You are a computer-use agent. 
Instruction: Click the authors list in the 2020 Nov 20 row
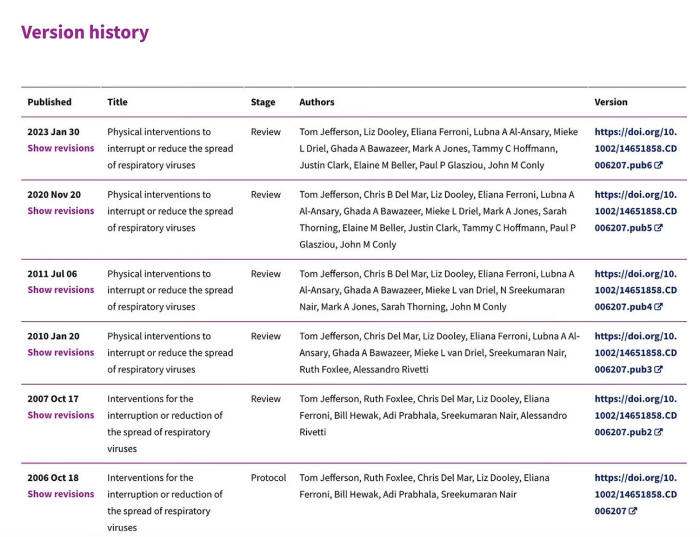(438, 220)
